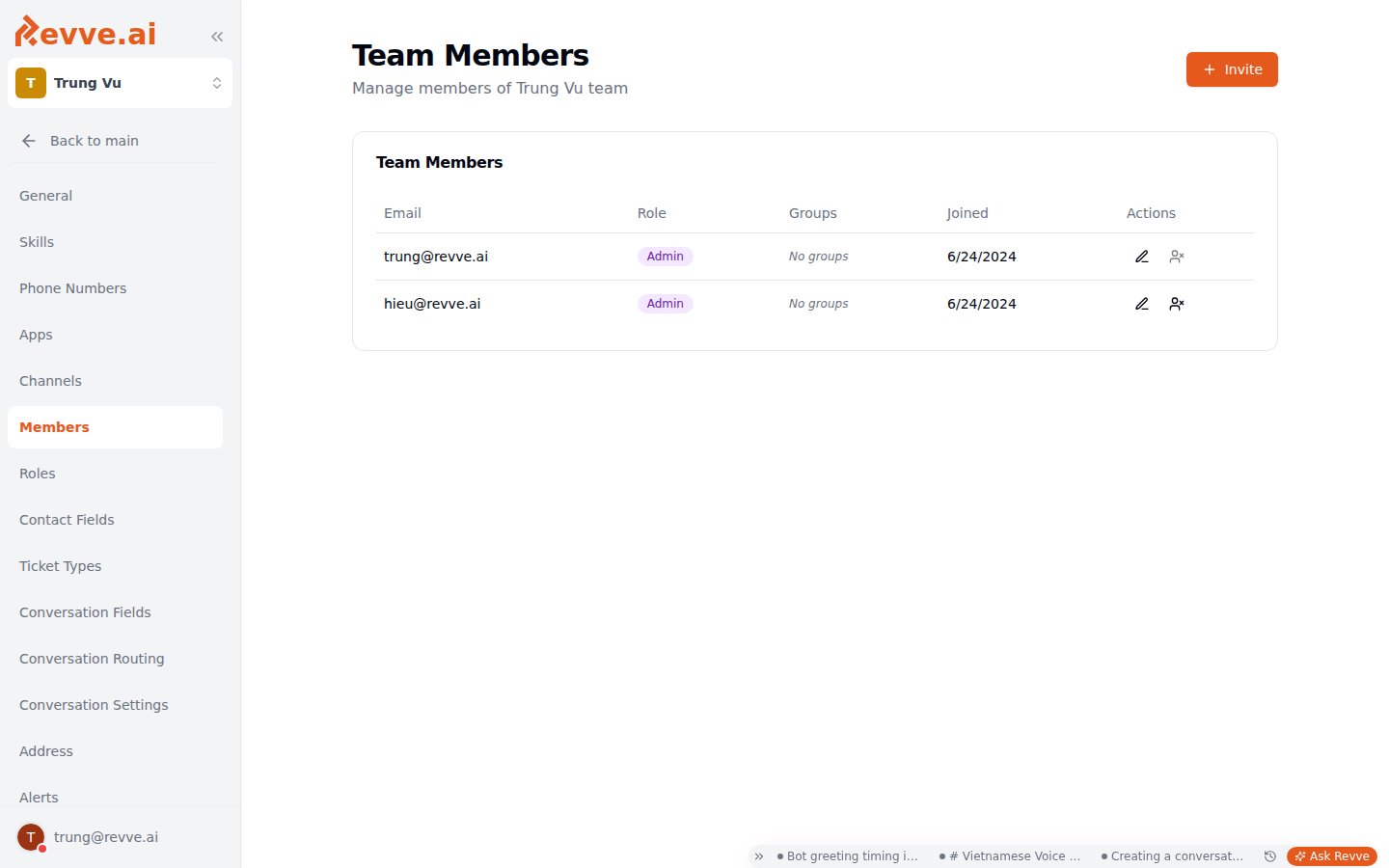This screenshot has height=868, width=1389.
Task: Click the orange T team avatar
Action: [x=31, y=83]
